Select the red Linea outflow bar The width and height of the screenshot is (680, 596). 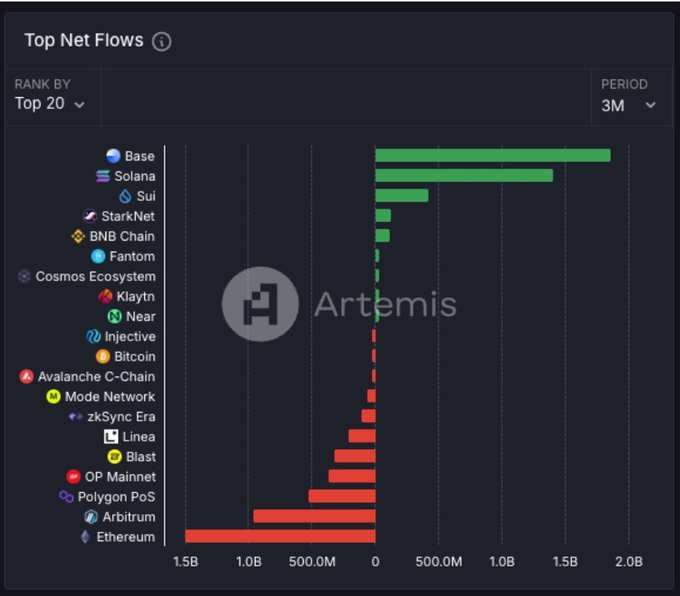coord(362,436)
